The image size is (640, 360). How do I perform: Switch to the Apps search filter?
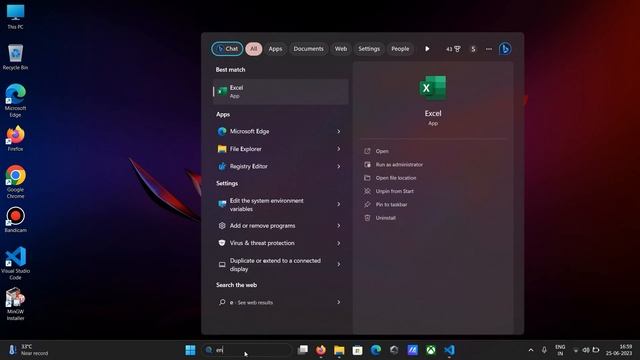pyautogui.click(x=275, y=49)
